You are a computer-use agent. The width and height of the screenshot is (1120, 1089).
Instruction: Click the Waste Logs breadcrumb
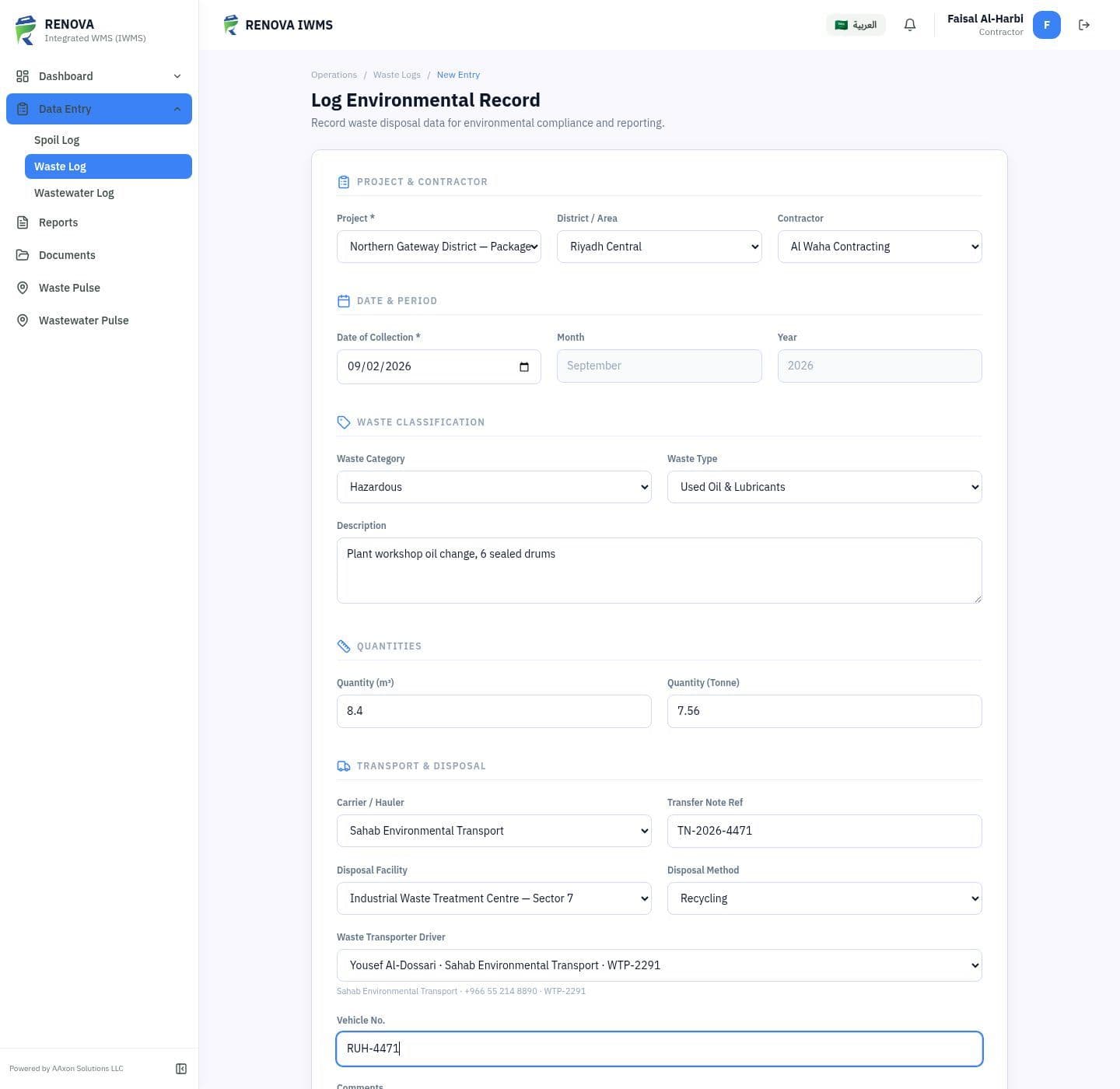click(397, 75)
